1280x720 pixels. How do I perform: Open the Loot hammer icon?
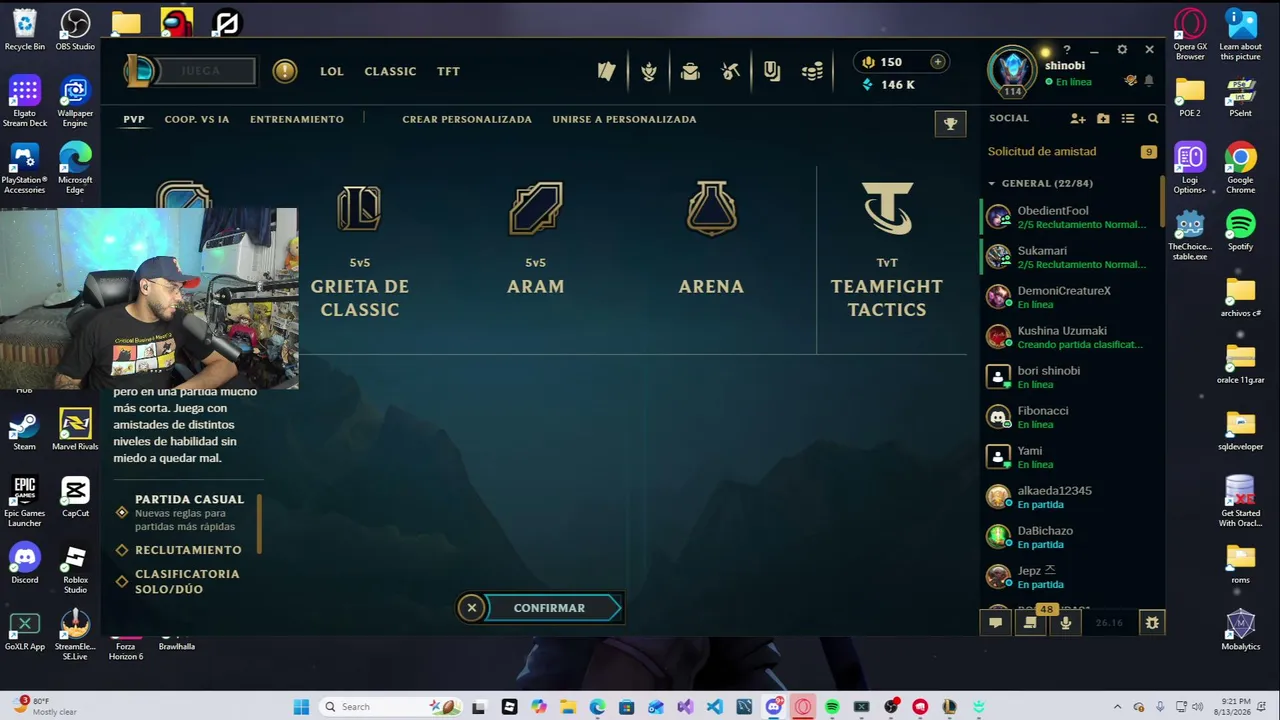pyautogui.click(x=731, y=71)
